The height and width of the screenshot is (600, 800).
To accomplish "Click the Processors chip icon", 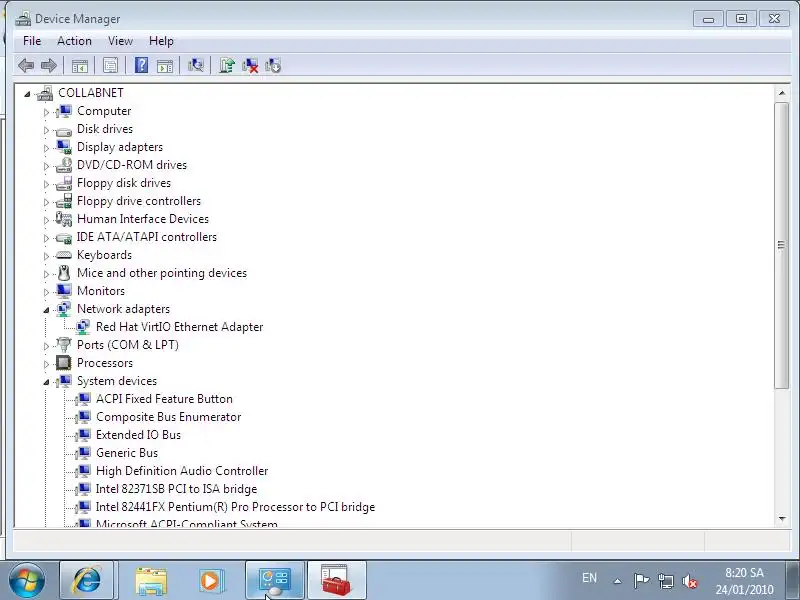I will 64,363.
